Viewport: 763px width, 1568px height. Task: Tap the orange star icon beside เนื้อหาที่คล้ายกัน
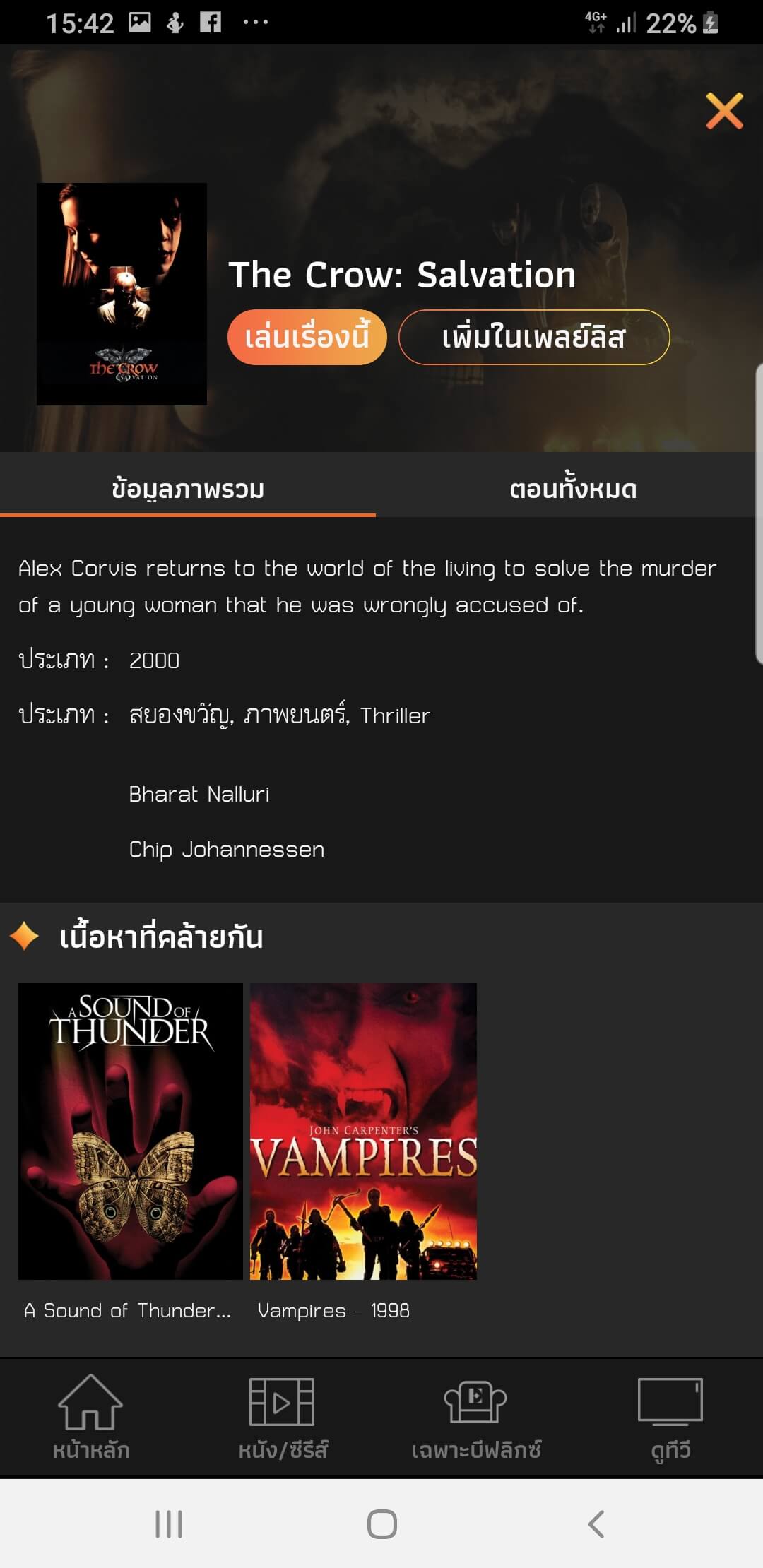(25, 937)
